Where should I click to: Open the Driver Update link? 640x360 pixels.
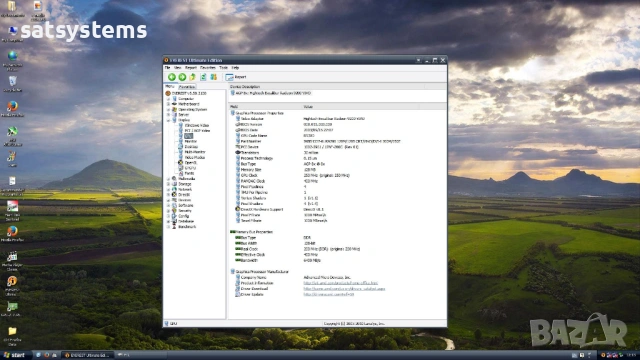[329, 294]
